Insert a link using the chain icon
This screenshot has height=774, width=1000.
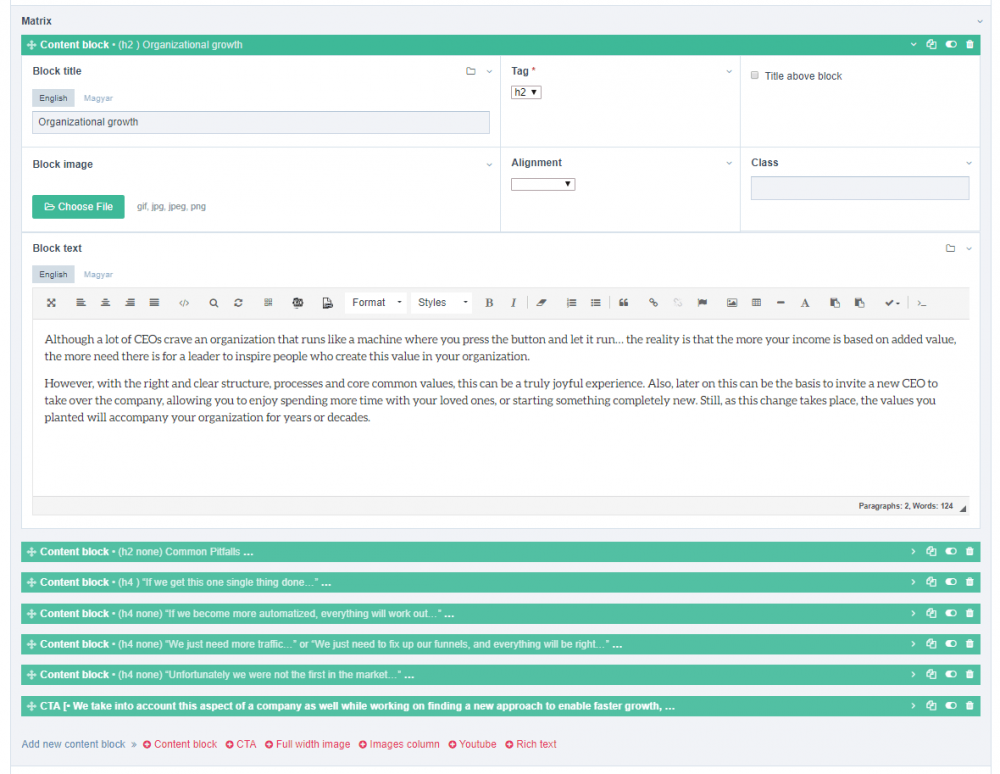tap(654, 303)
